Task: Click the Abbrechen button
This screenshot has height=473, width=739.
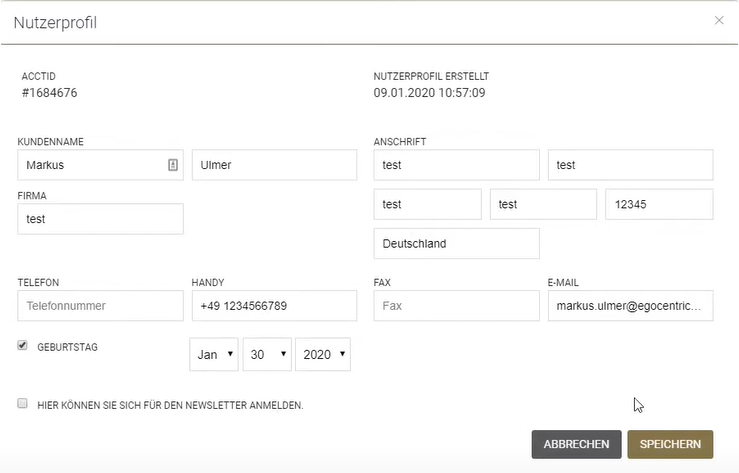Action: (x=576, y=444)
